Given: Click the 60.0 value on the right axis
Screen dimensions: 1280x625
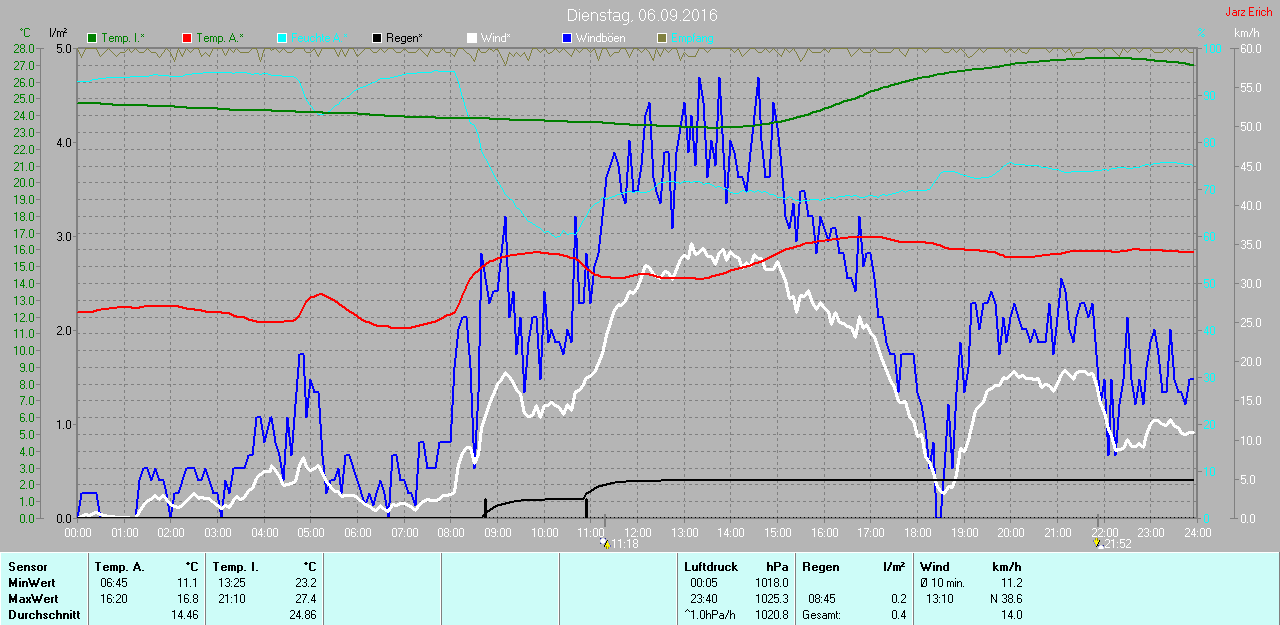Looking at the screenshot, I should [1250, 48].
